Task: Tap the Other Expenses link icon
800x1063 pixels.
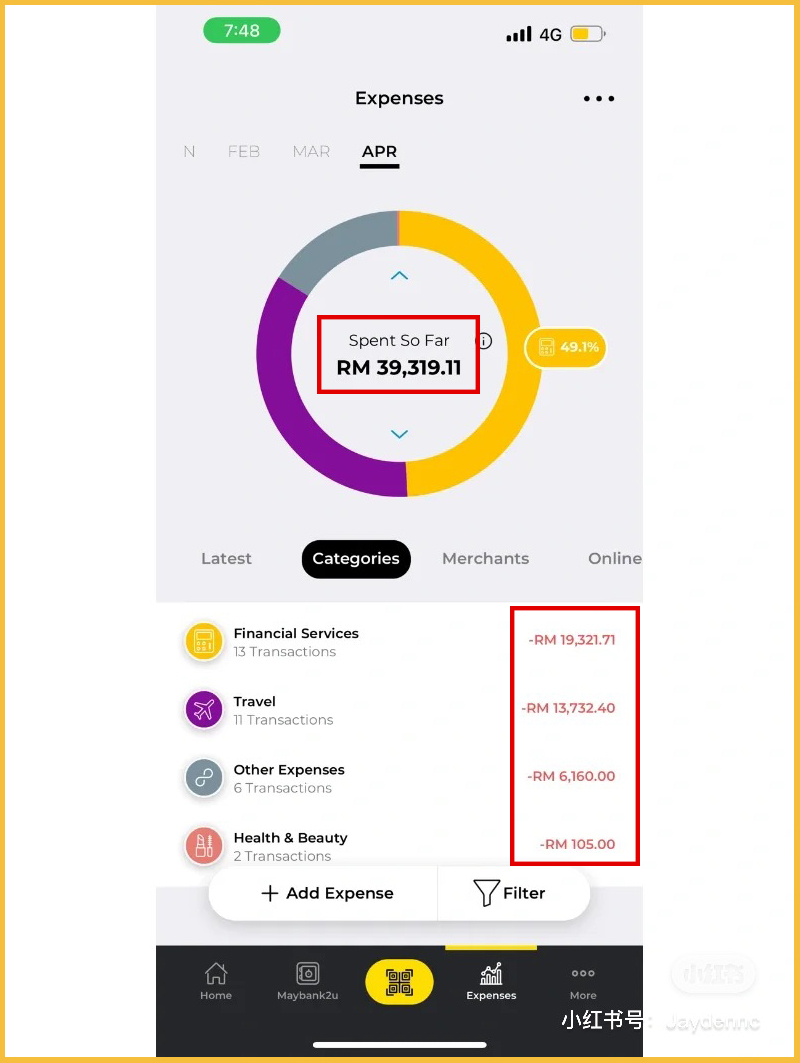Action: pyautogui.click(x=204, y=778)
